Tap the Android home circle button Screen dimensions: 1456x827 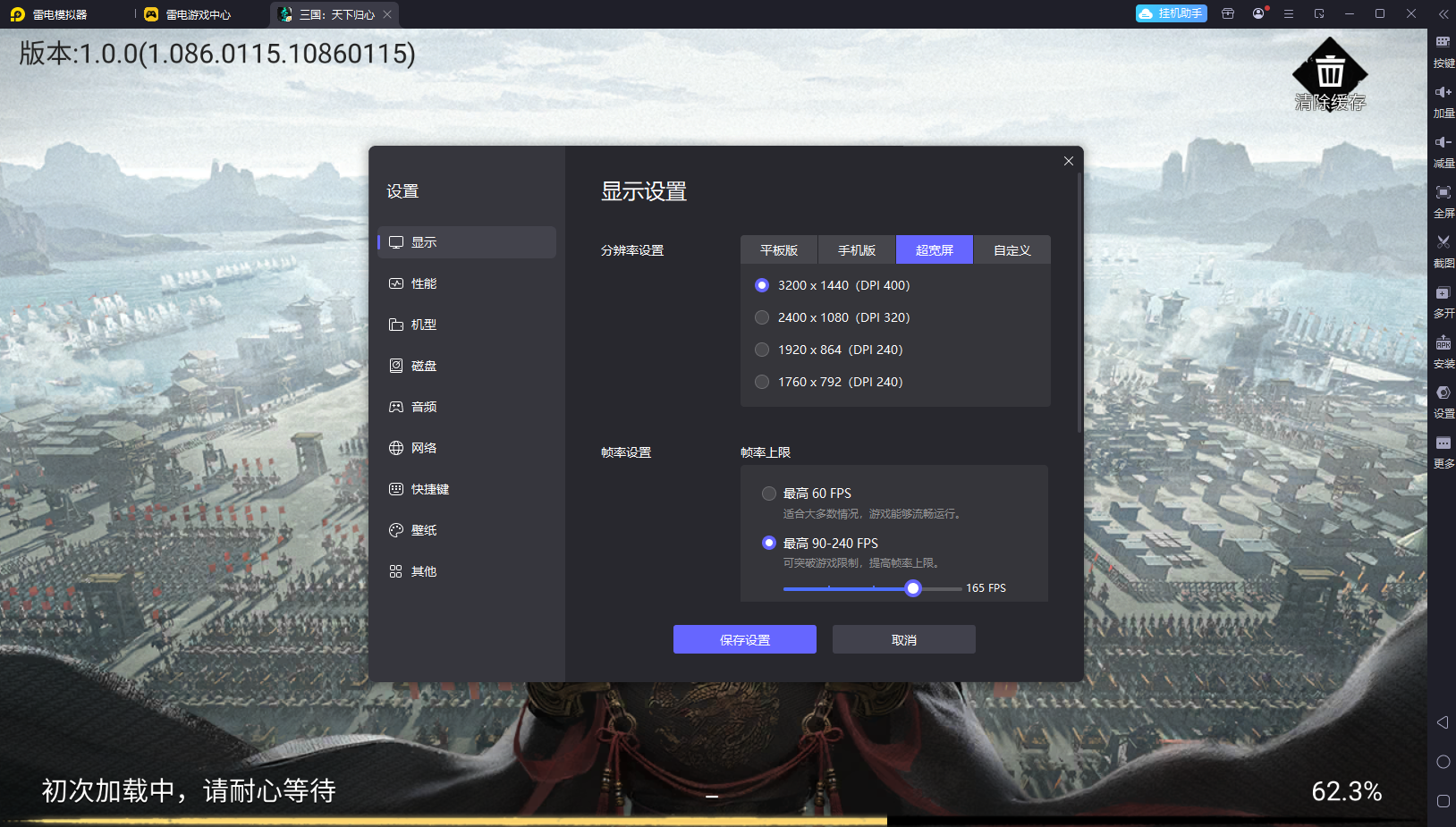[x=1443, y=762]
